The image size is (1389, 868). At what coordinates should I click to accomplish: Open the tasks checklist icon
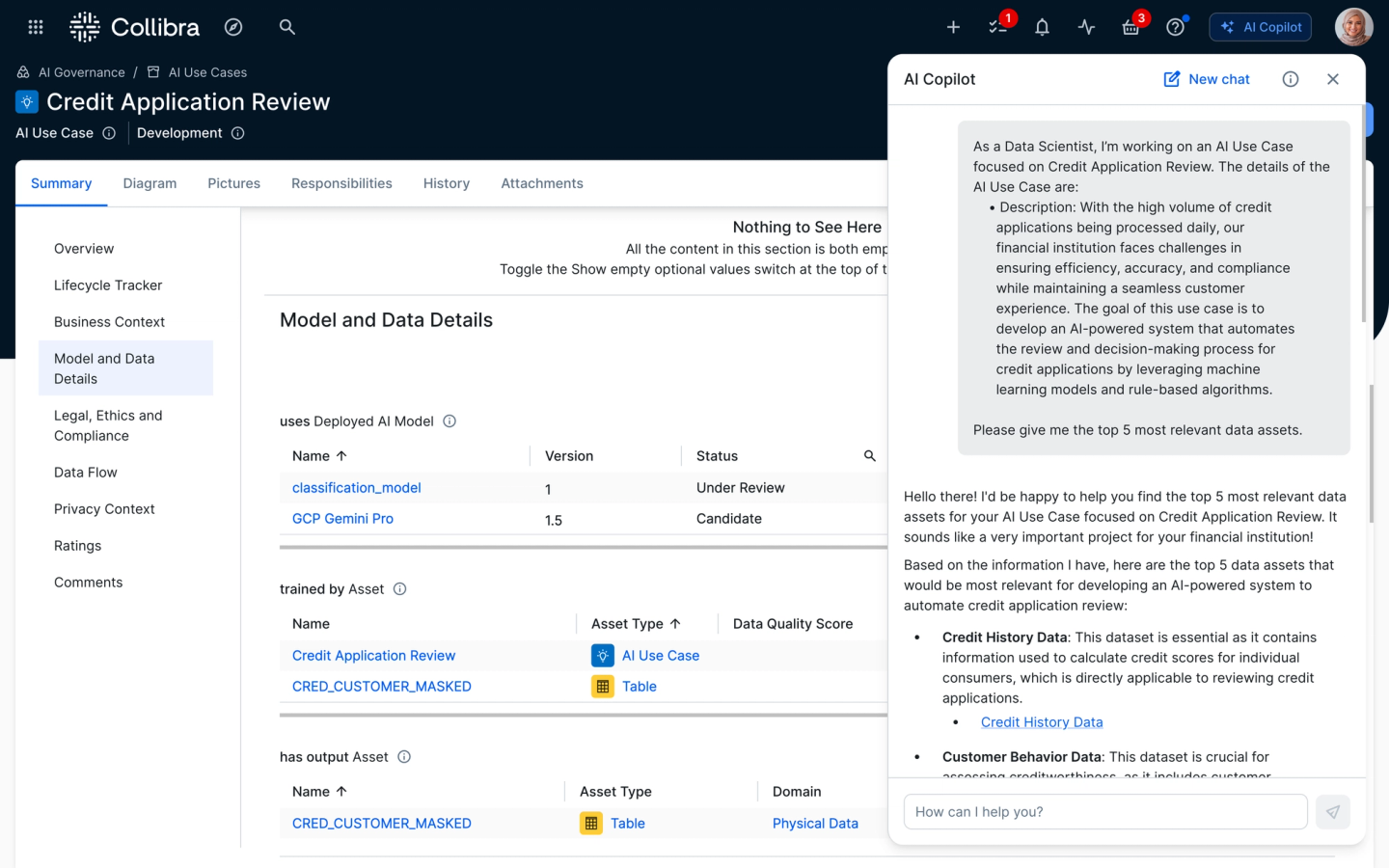pos(997,27)
